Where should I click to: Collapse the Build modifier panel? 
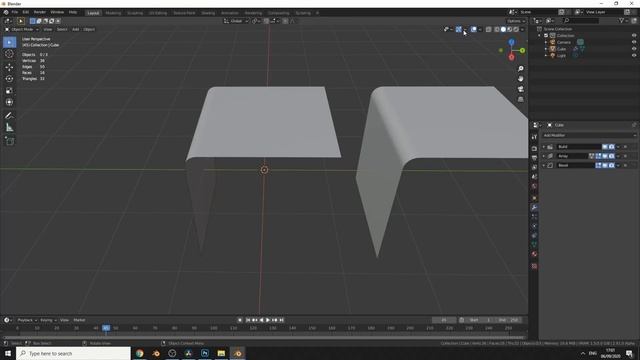click(544, 147)
